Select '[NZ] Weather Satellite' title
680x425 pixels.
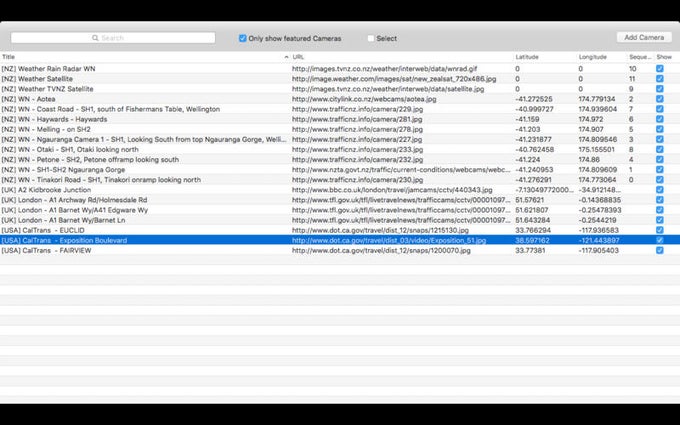click(37, 78)
